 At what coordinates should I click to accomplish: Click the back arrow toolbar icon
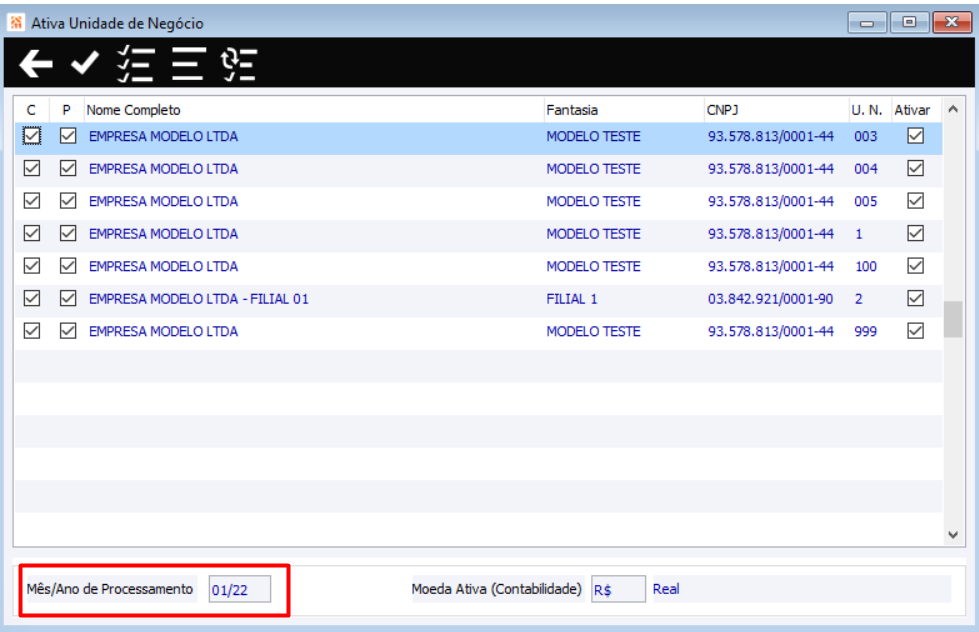pyautogui.click(x=36, y=64)
